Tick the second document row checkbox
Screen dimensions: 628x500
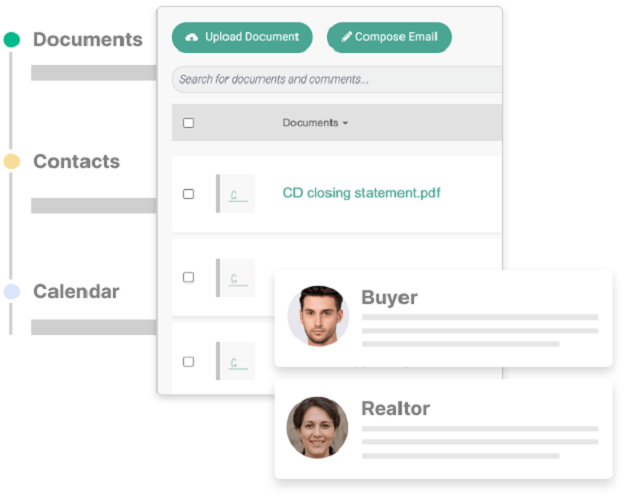pyautogui.click(x=188, y=278)
